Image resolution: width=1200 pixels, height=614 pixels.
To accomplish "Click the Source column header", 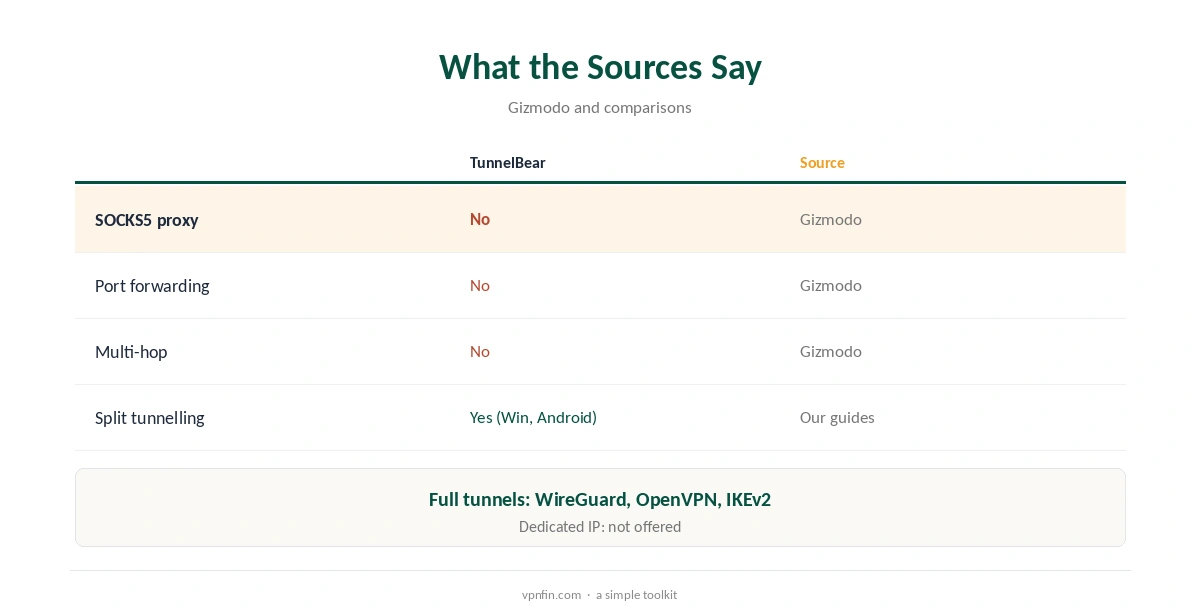I will (x=822, y=162).
